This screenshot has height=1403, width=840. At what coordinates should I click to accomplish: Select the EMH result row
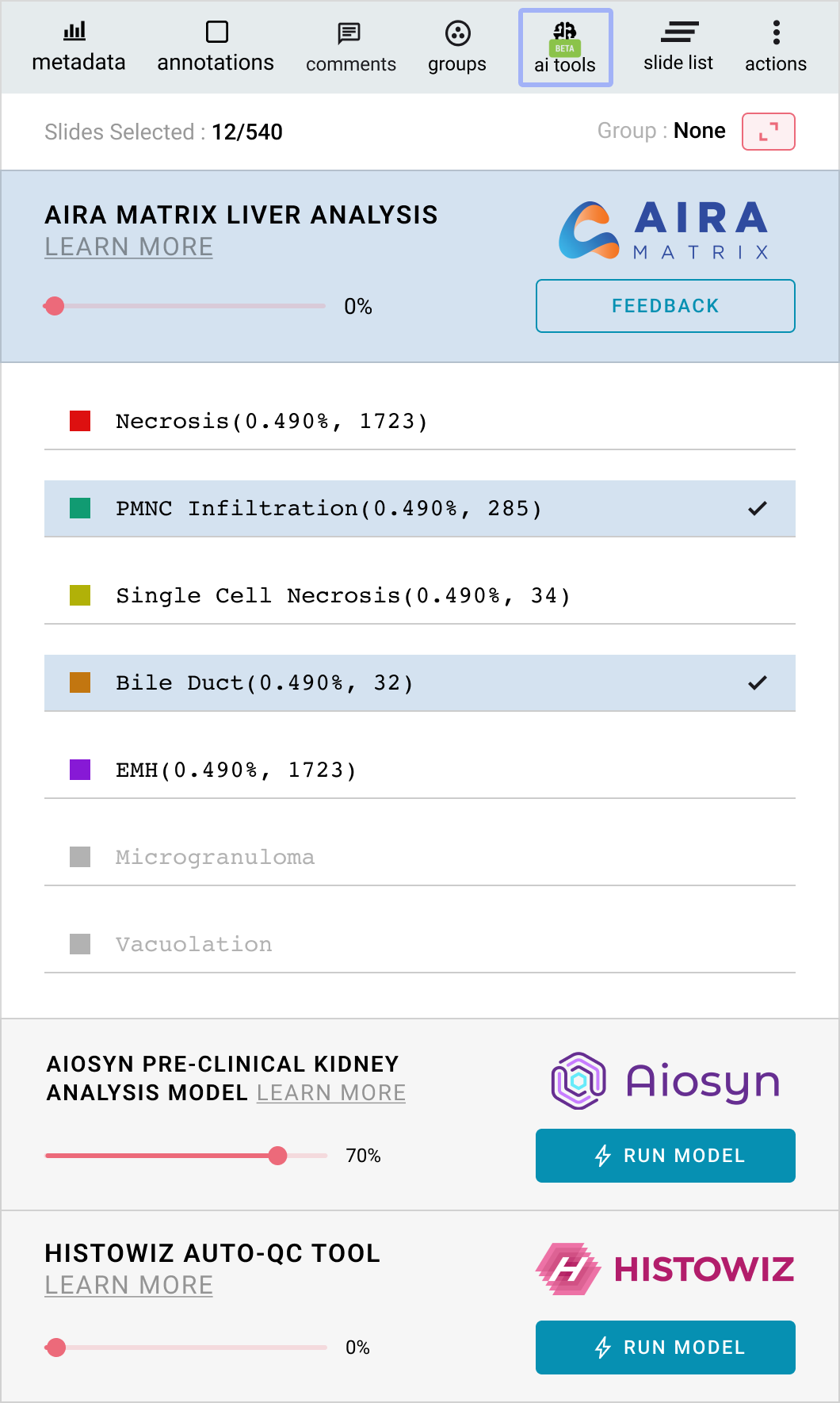[420, 770]
